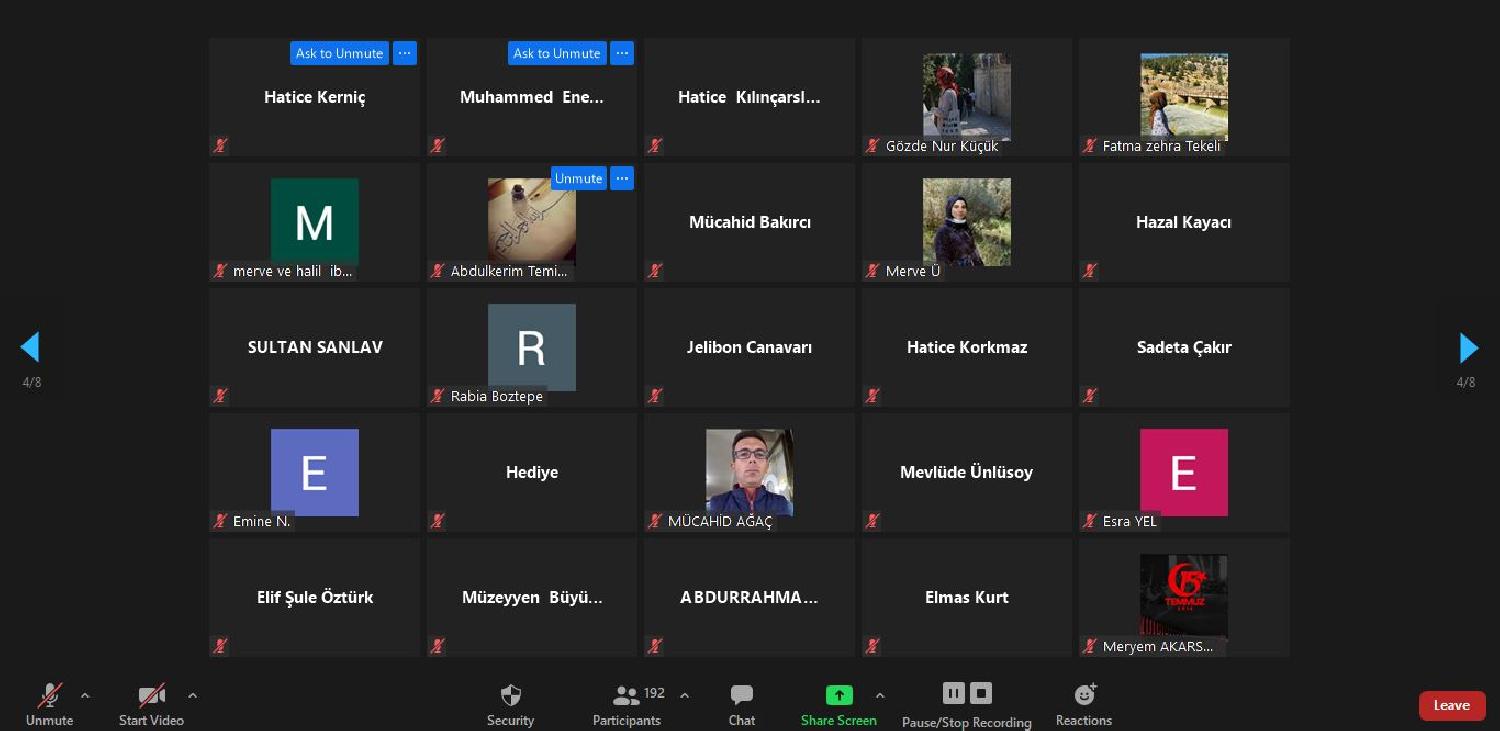This screenshot has width=1500, height=731.
Task: Pause the recording
Action: pos(953,693)
